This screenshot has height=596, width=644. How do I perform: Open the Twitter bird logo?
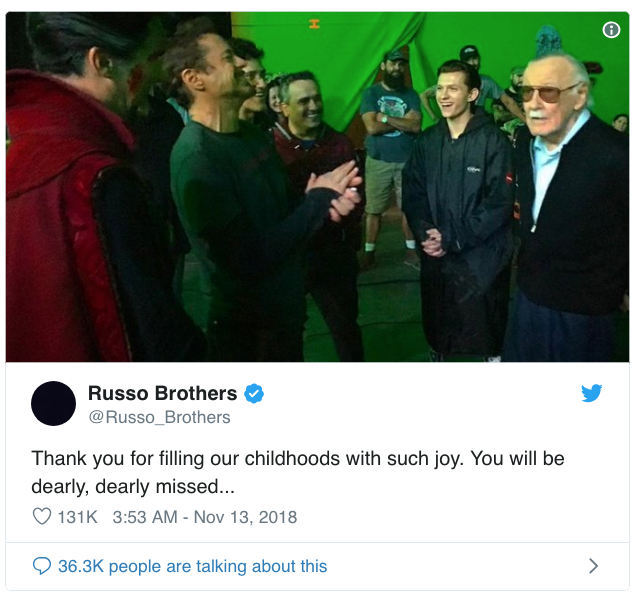591,393
